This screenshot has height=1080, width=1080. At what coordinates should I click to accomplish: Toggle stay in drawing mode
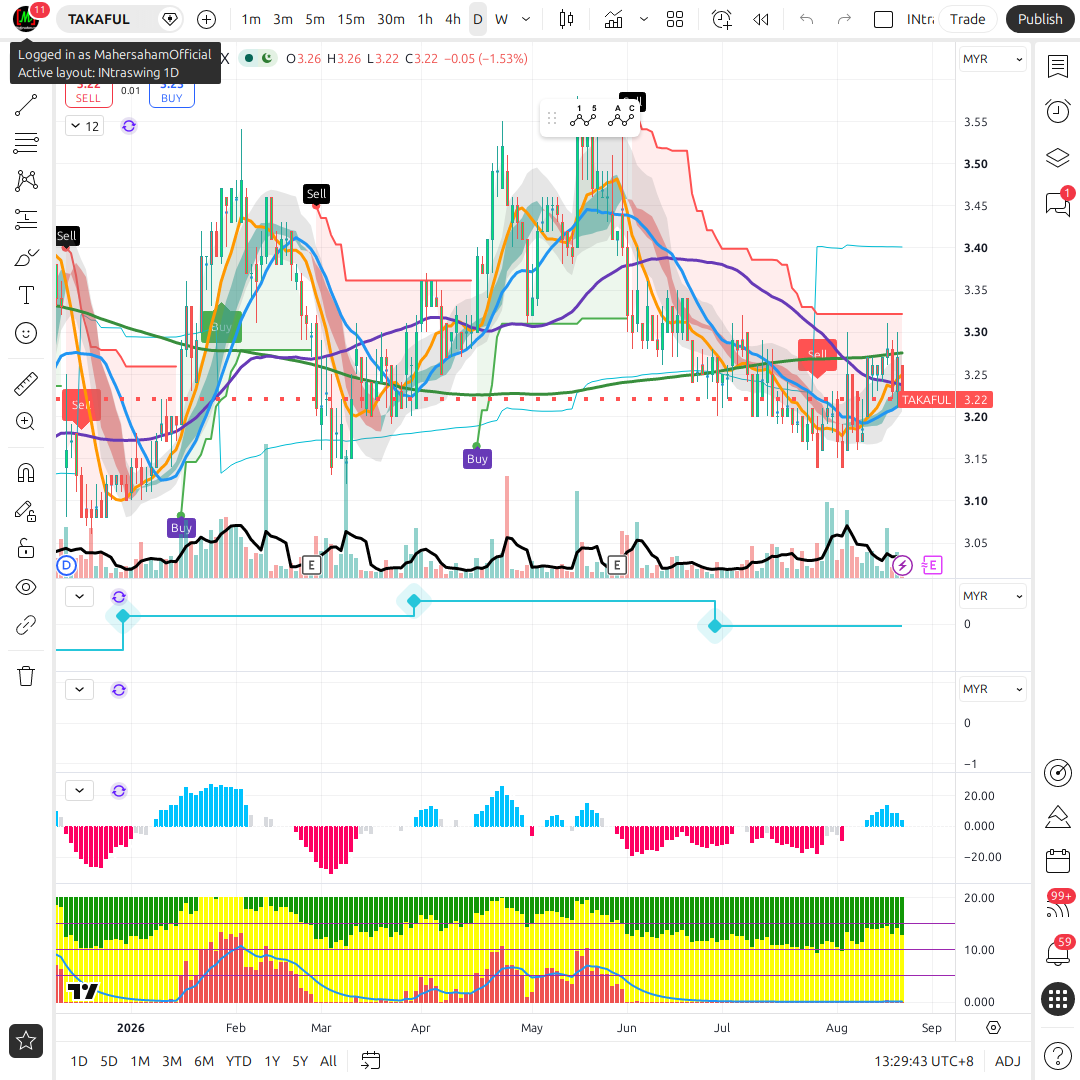tap(25, 511)
